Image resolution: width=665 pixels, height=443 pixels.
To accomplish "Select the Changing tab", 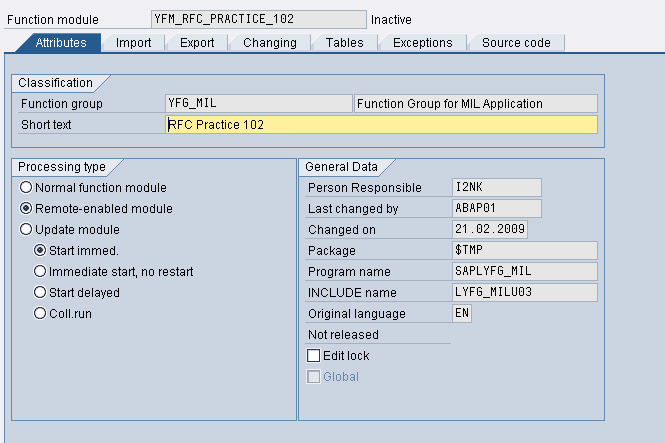I will pyautogui.click(x=269, y=43).
